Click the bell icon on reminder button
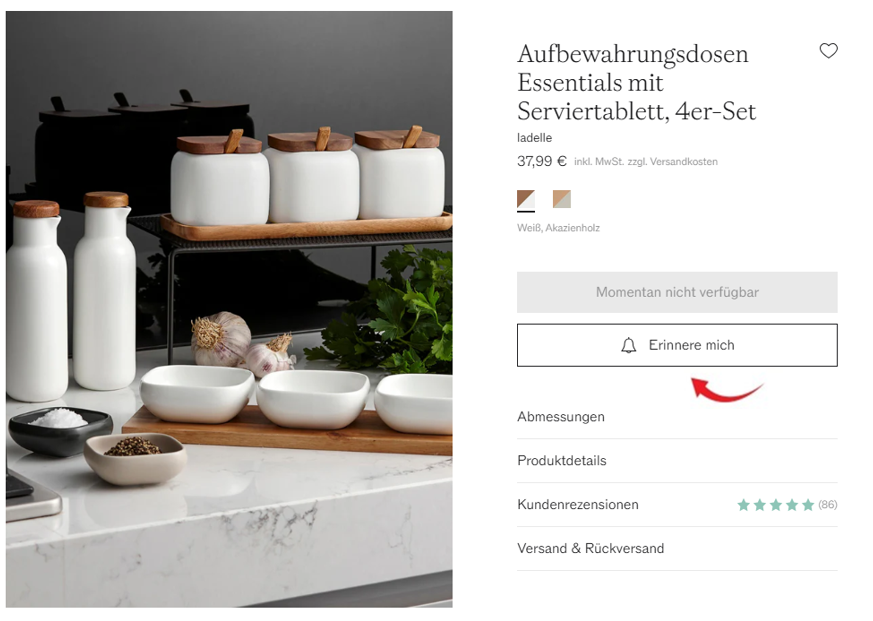This screenshot has width=873, height=621. [x=628, y=345]
